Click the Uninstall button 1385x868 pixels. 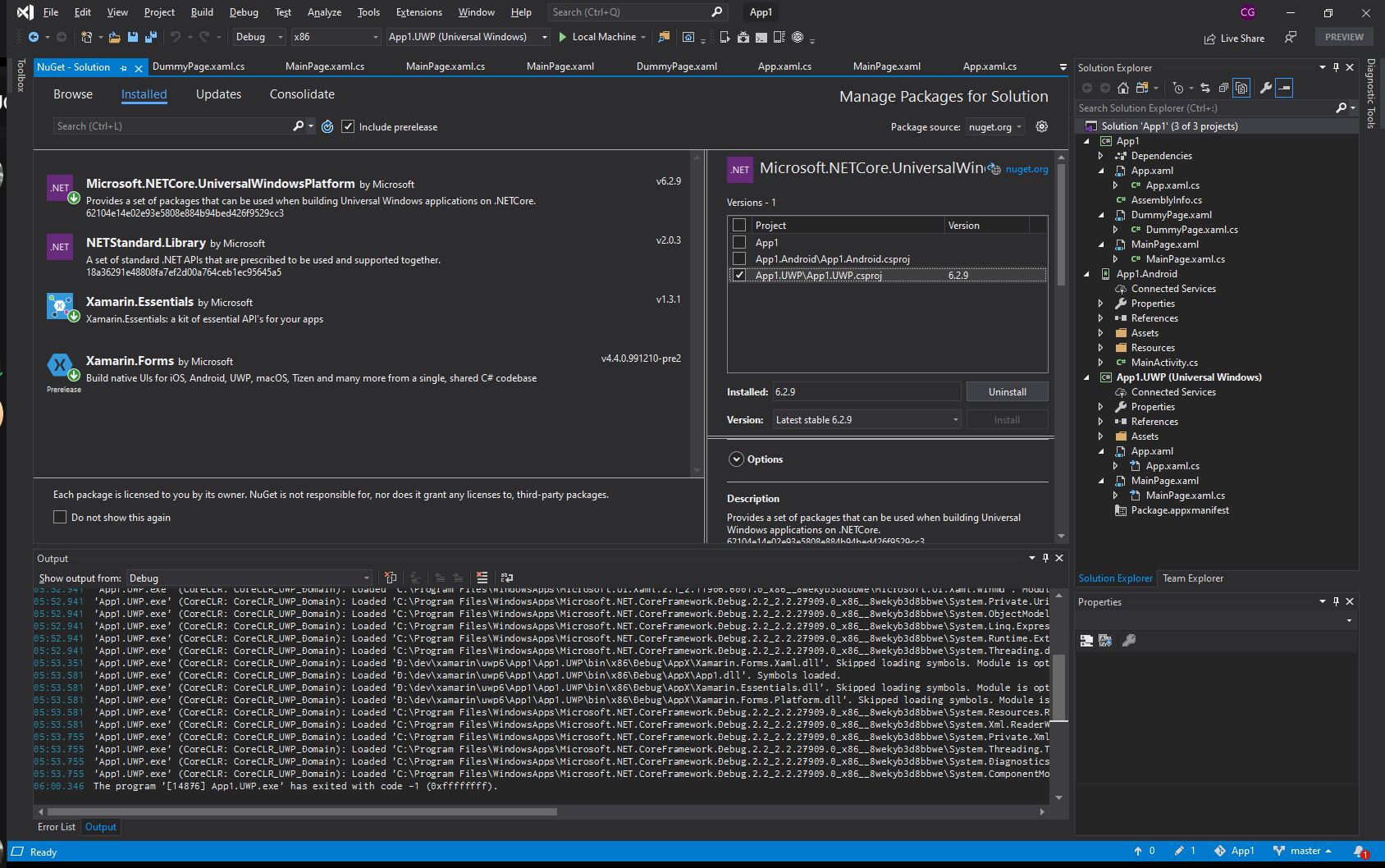[1007, 392]
